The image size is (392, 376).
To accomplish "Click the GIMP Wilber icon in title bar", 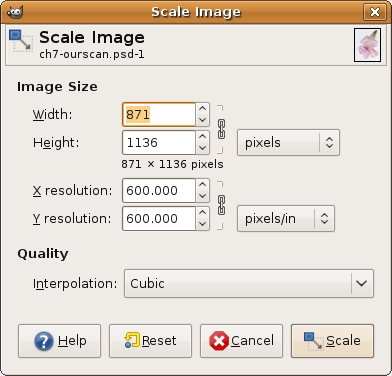I will (x=15, y=12).
